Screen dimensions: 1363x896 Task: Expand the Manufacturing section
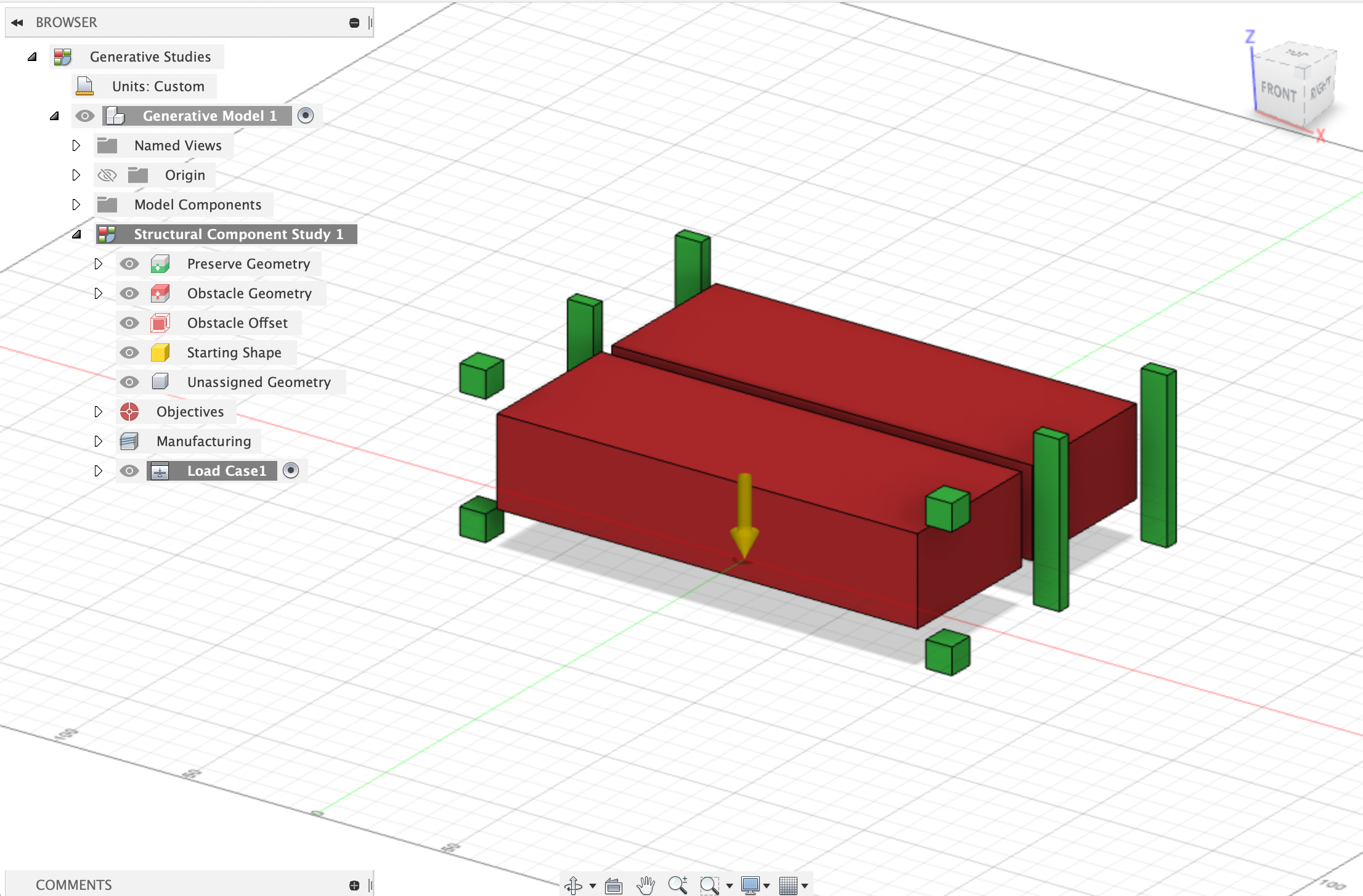(x=99, y=441)
